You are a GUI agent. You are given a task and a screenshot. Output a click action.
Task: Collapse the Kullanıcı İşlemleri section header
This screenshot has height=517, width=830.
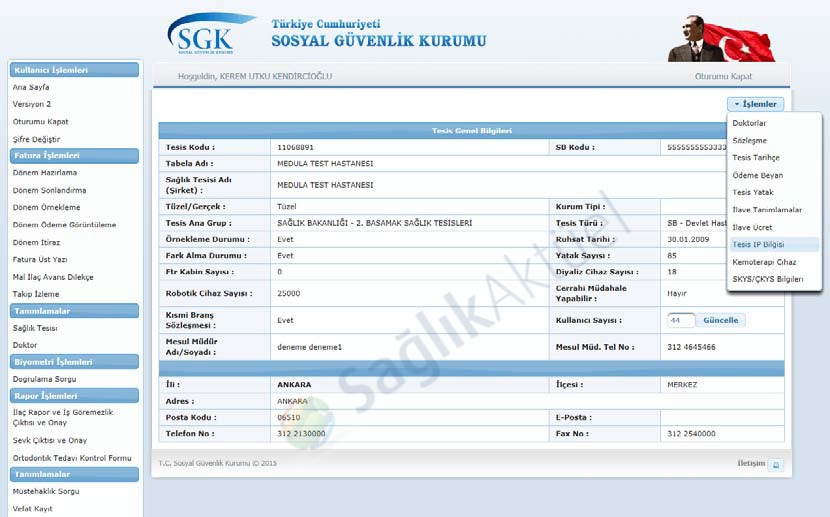74,70
